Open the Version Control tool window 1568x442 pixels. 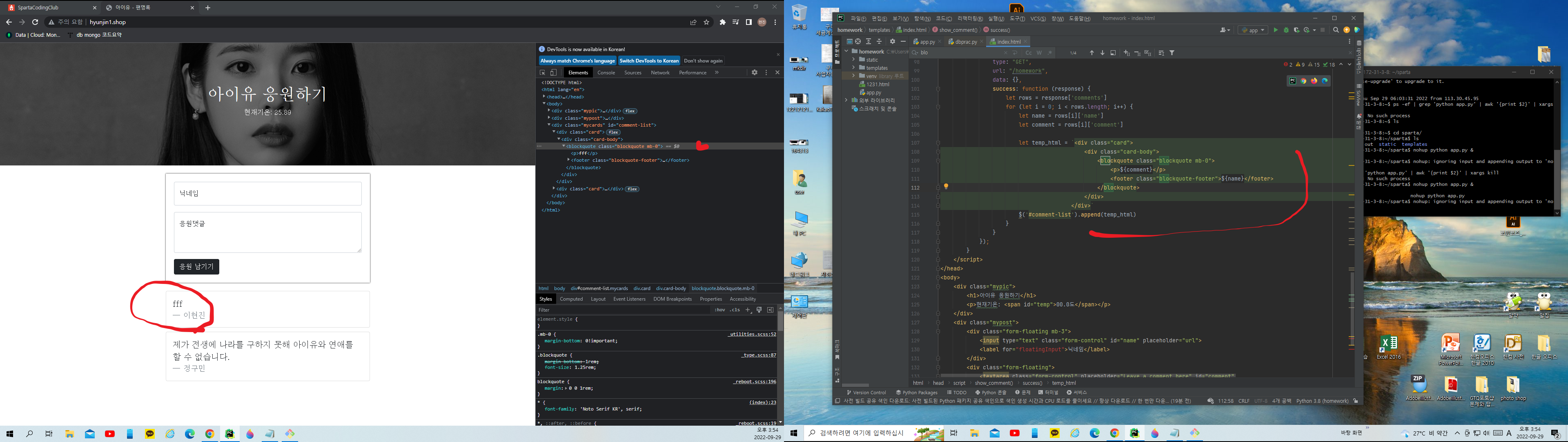866,393
